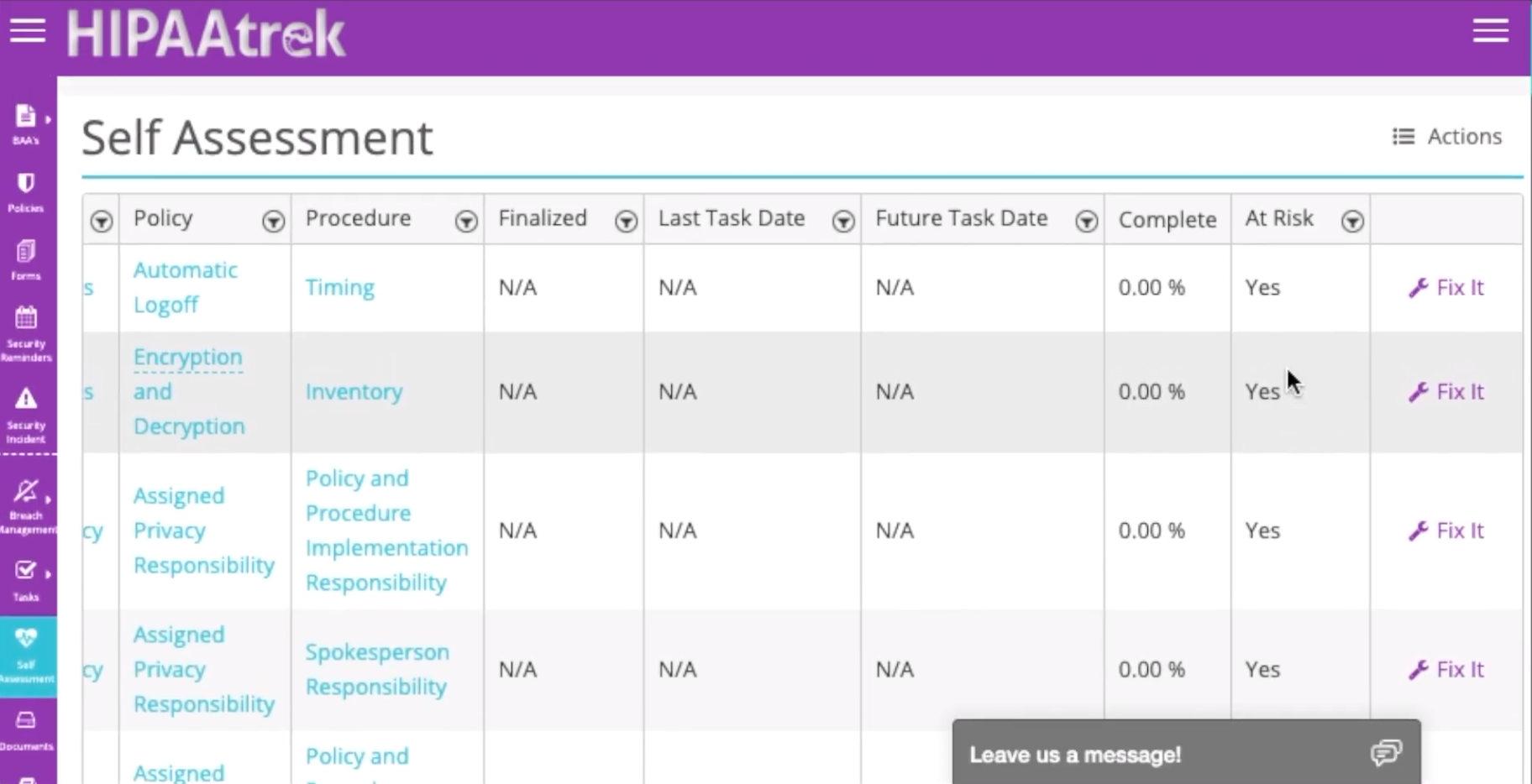1532x784 pixels.
Task: Open the Leave us a message chat box
Action: tap(1187, 753)
